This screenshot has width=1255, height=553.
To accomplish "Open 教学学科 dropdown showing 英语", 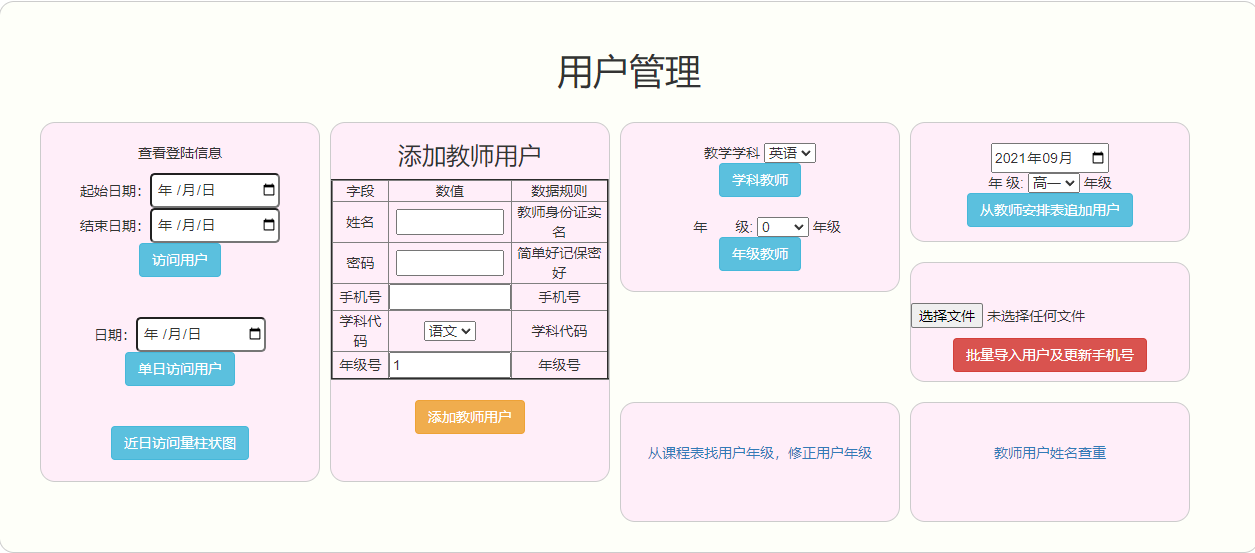I will coord(790,153).
